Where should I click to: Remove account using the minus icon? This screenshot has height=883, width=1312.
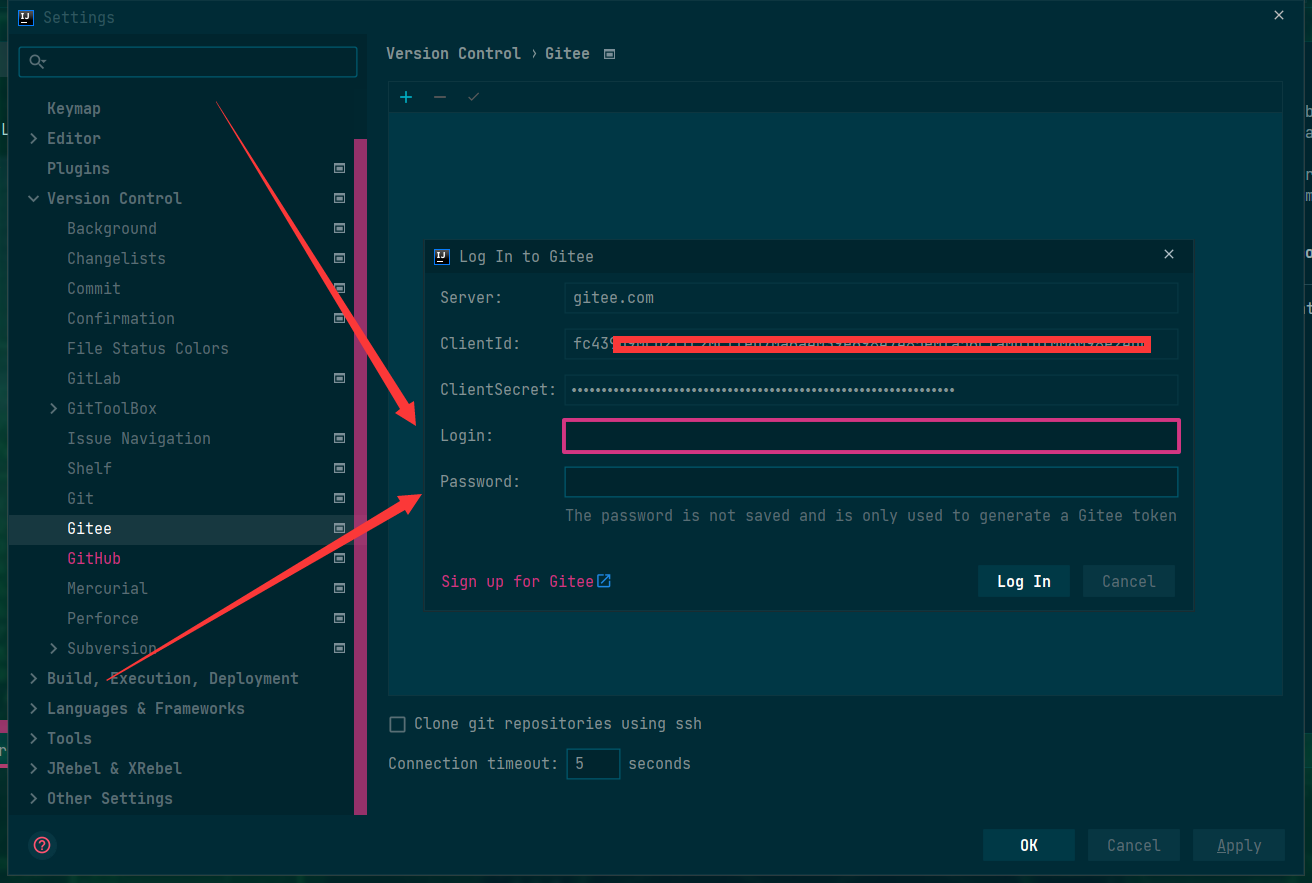point(440,97)
